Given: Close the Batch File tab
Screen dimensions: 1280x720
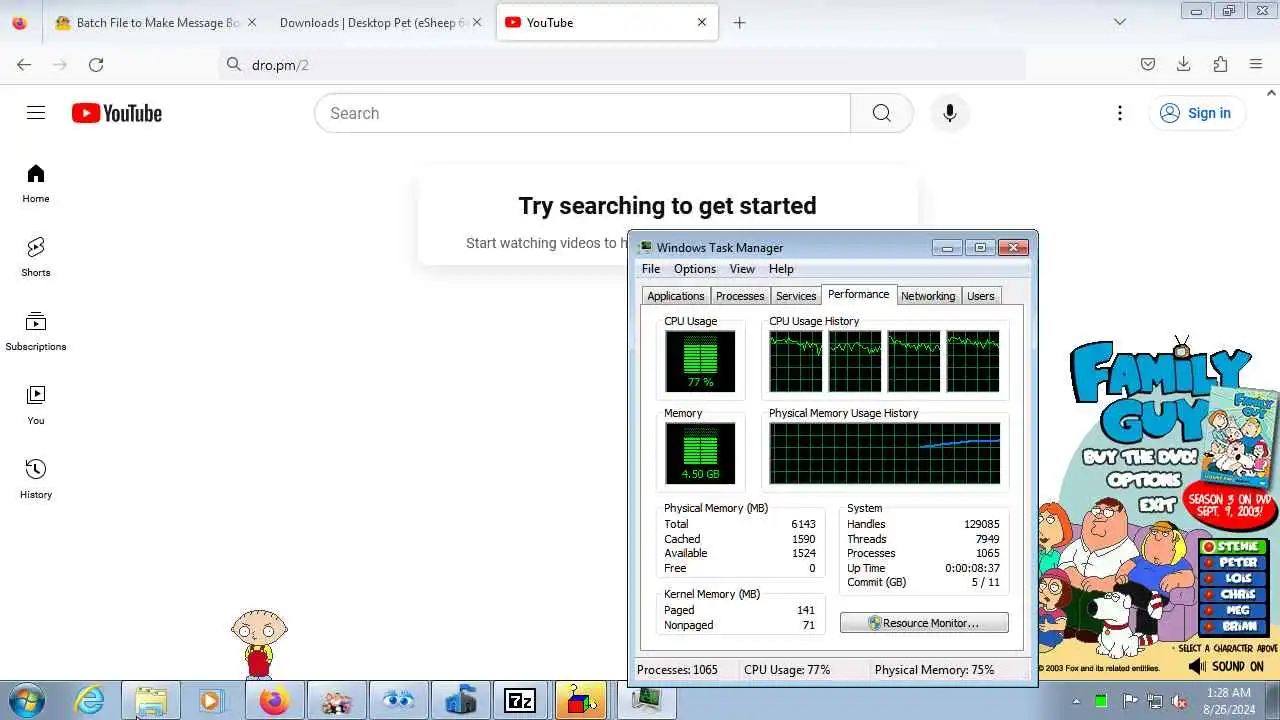Looking at the screenshot, I should (251, 22).
